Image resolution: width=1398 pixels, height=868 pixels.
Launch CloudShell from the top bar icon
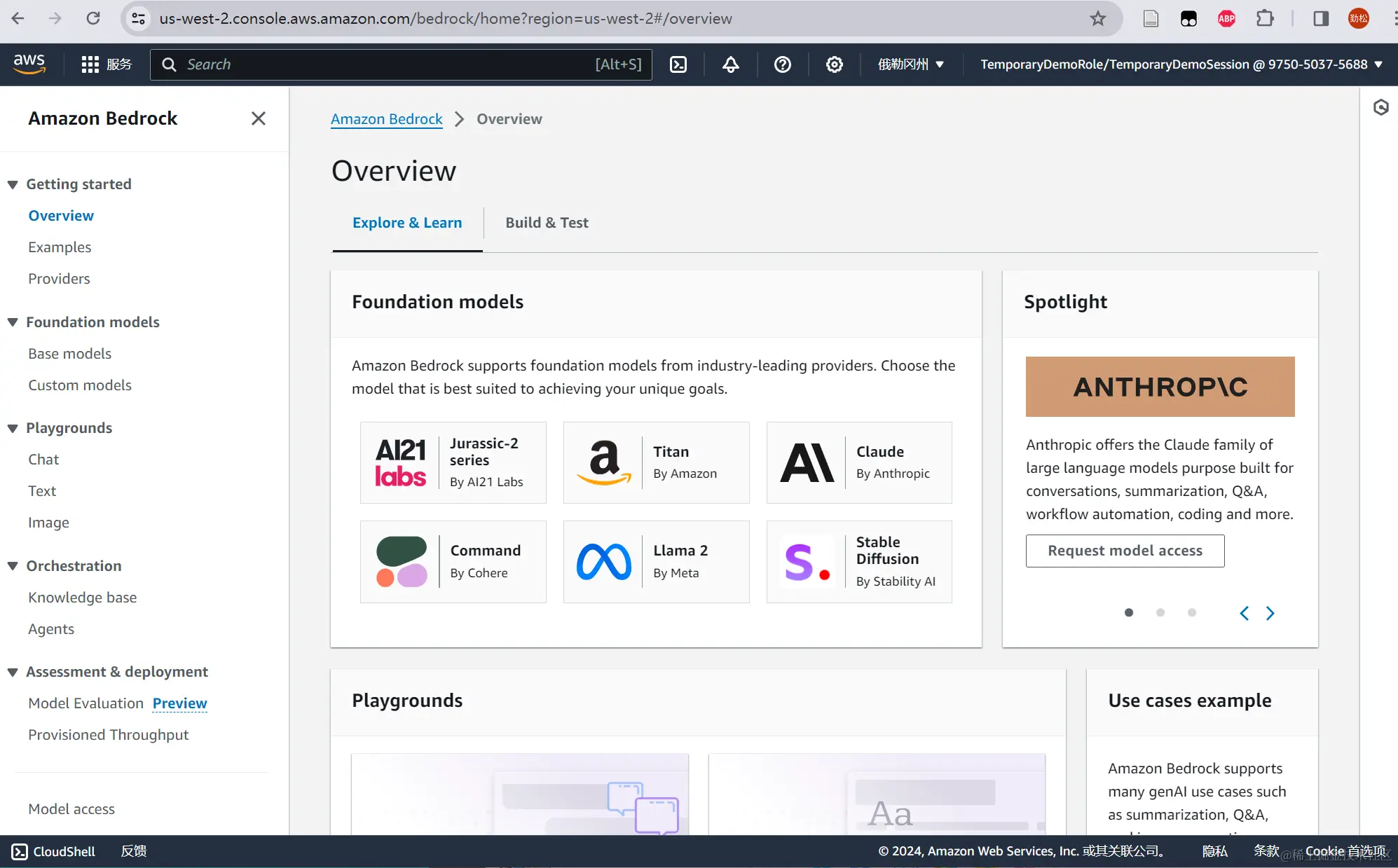[x=678, y=64]
